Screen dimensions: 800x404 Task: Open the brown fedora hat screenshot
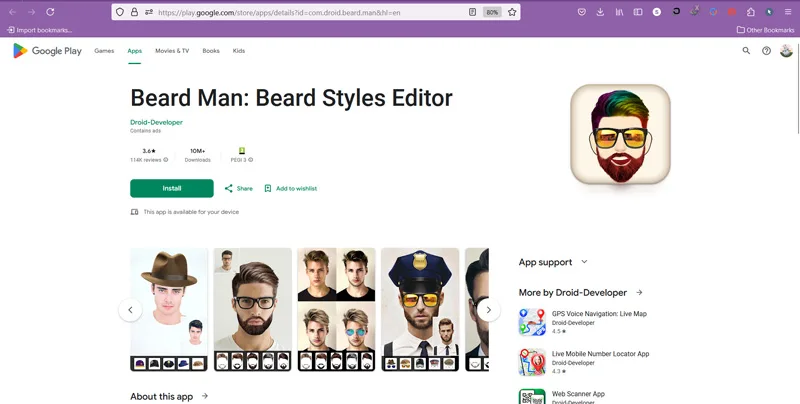point(169,310)
